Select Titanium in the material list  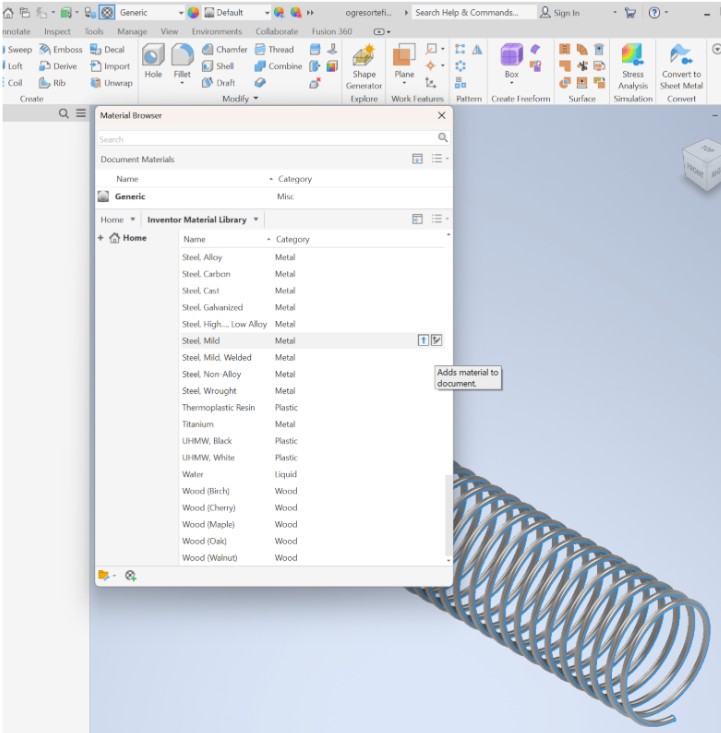tap(312, 424)
